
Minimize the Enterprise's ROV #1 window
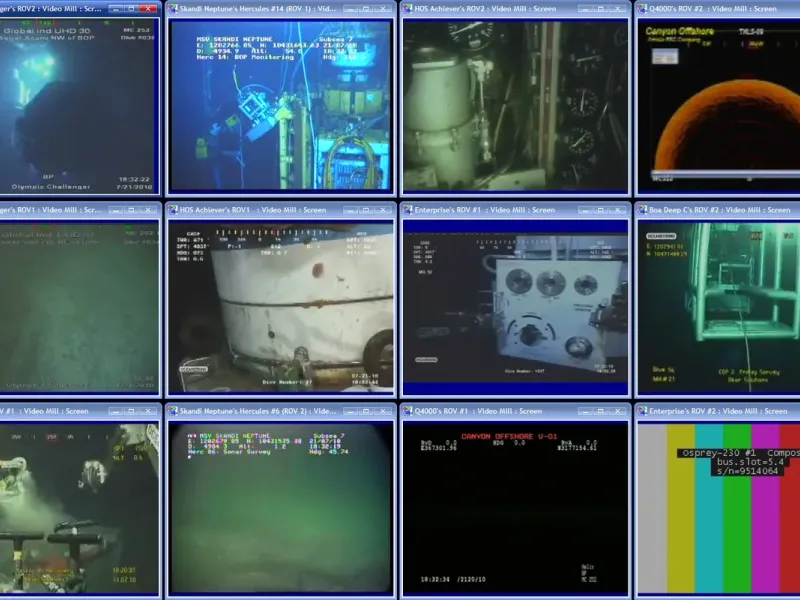[585, 210]
